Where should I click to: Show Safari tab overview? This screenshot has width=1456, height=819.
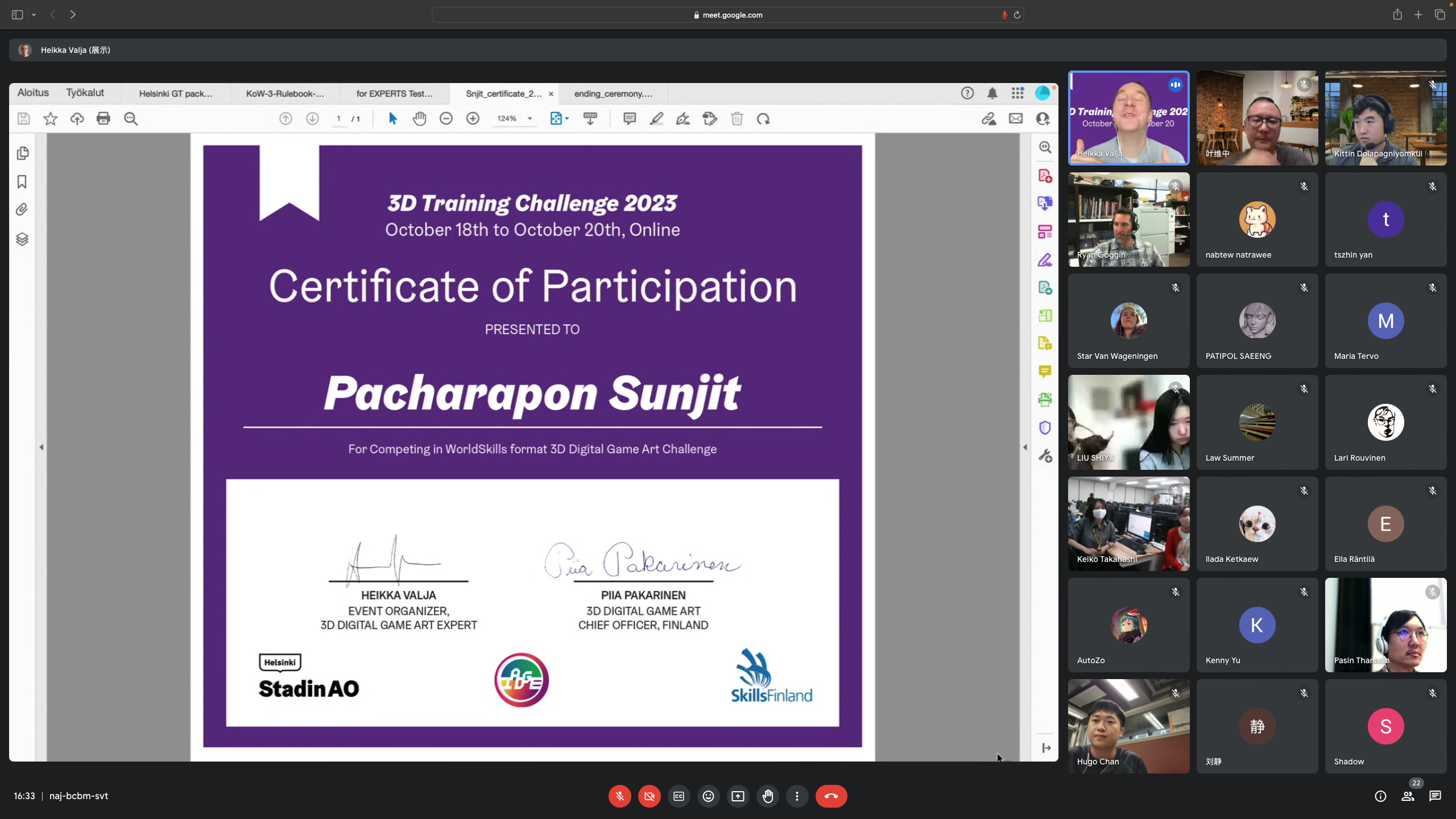[1440, 15]
